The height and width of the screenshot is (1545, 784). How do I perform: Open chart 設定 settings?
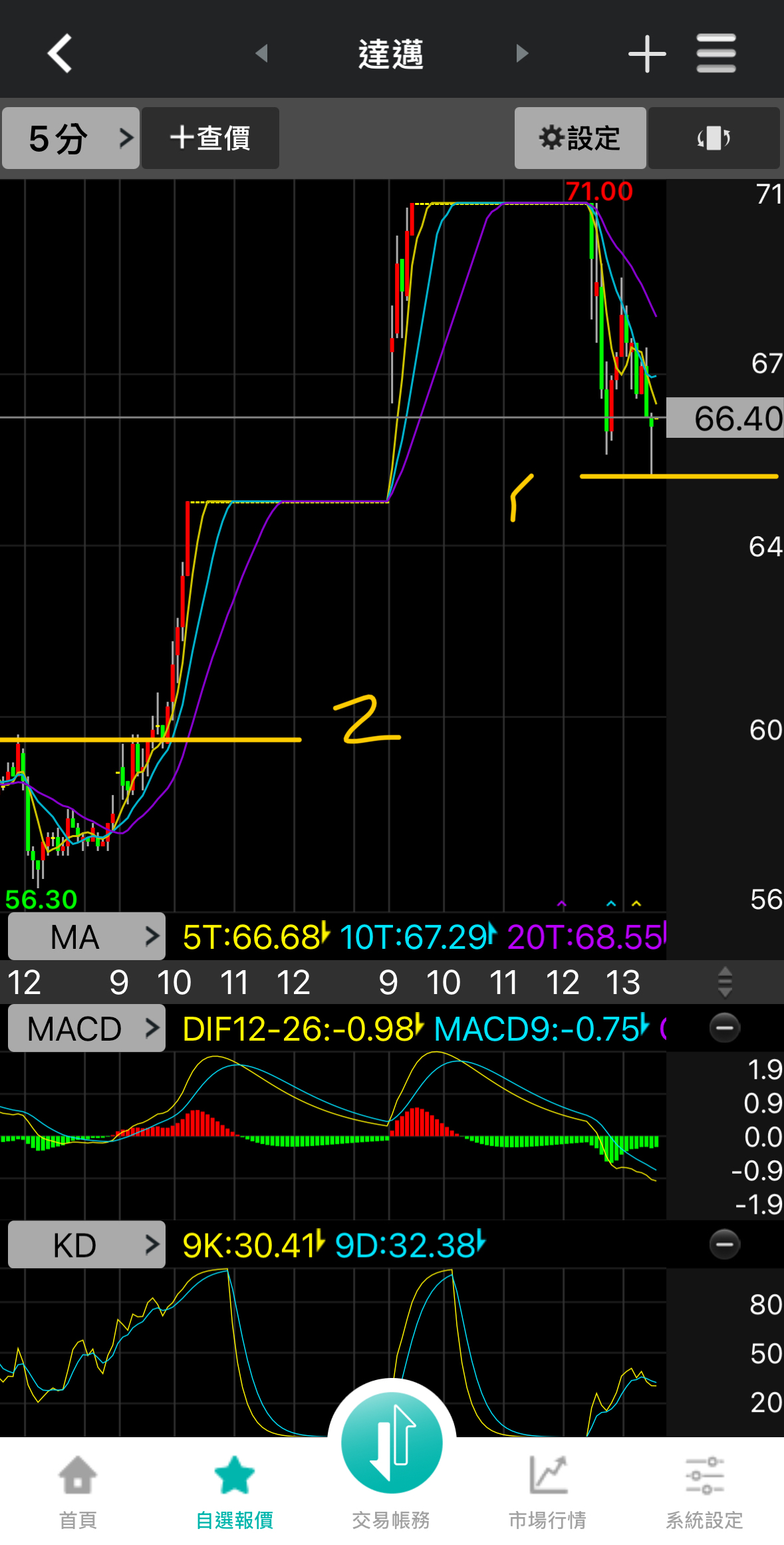pyautogui.click(x=580, y=138)
